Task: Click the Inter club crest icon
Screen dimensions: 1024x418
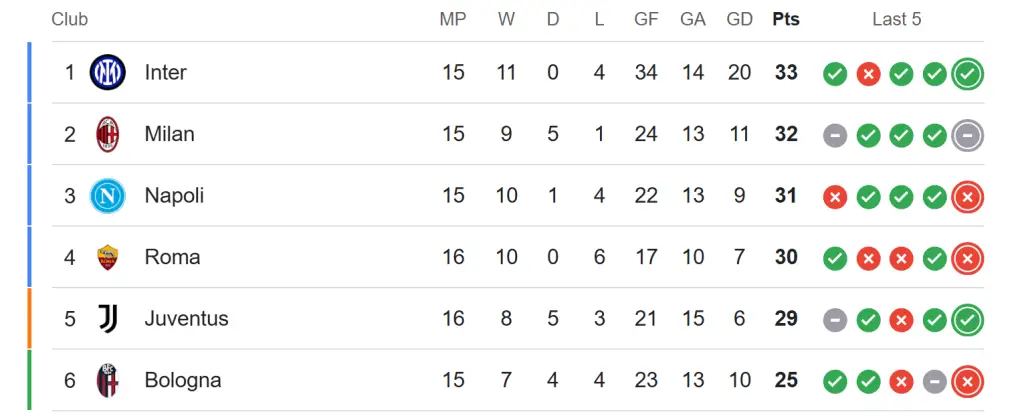Action: click(107, 72)
